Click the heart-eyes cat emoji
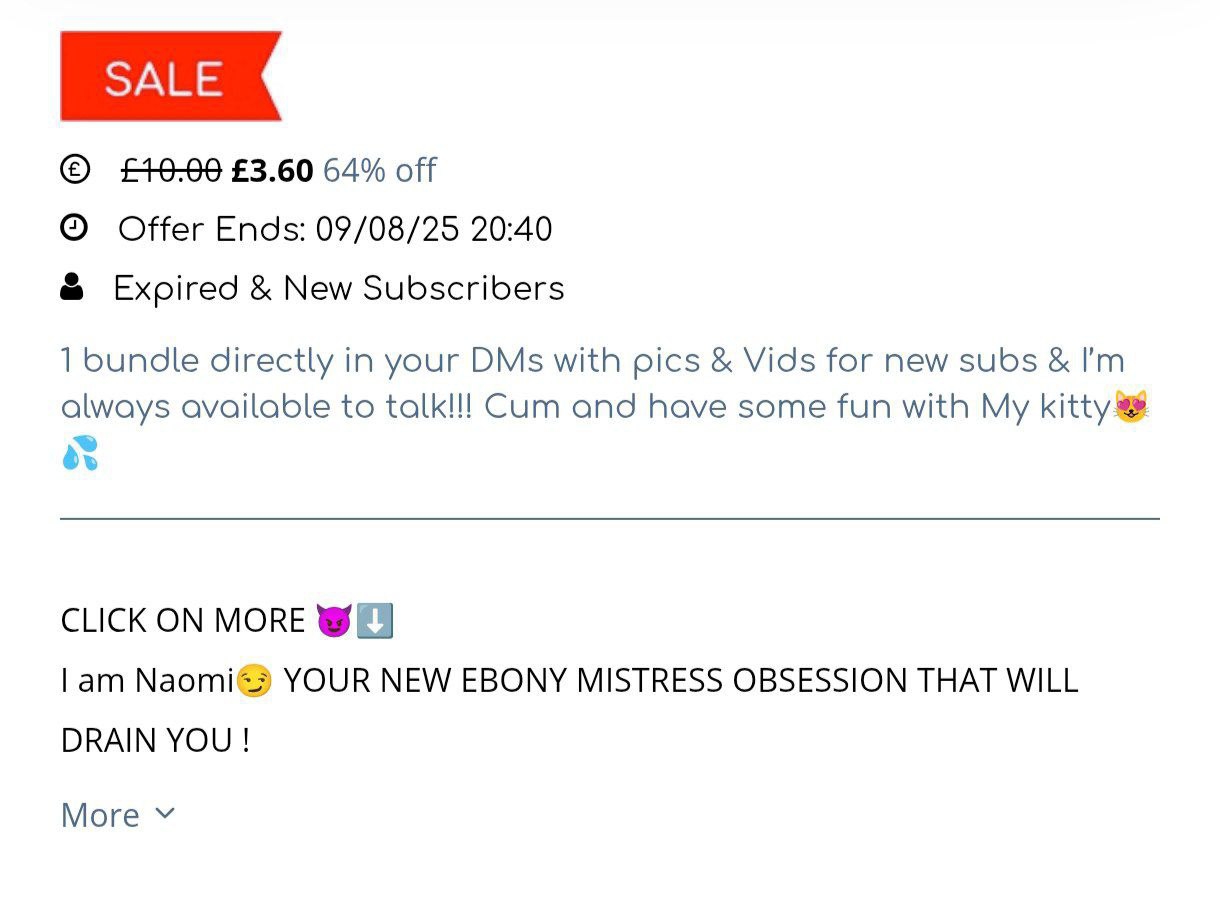Viewport: 1220px width, 898px height. tap(1131, 406)
